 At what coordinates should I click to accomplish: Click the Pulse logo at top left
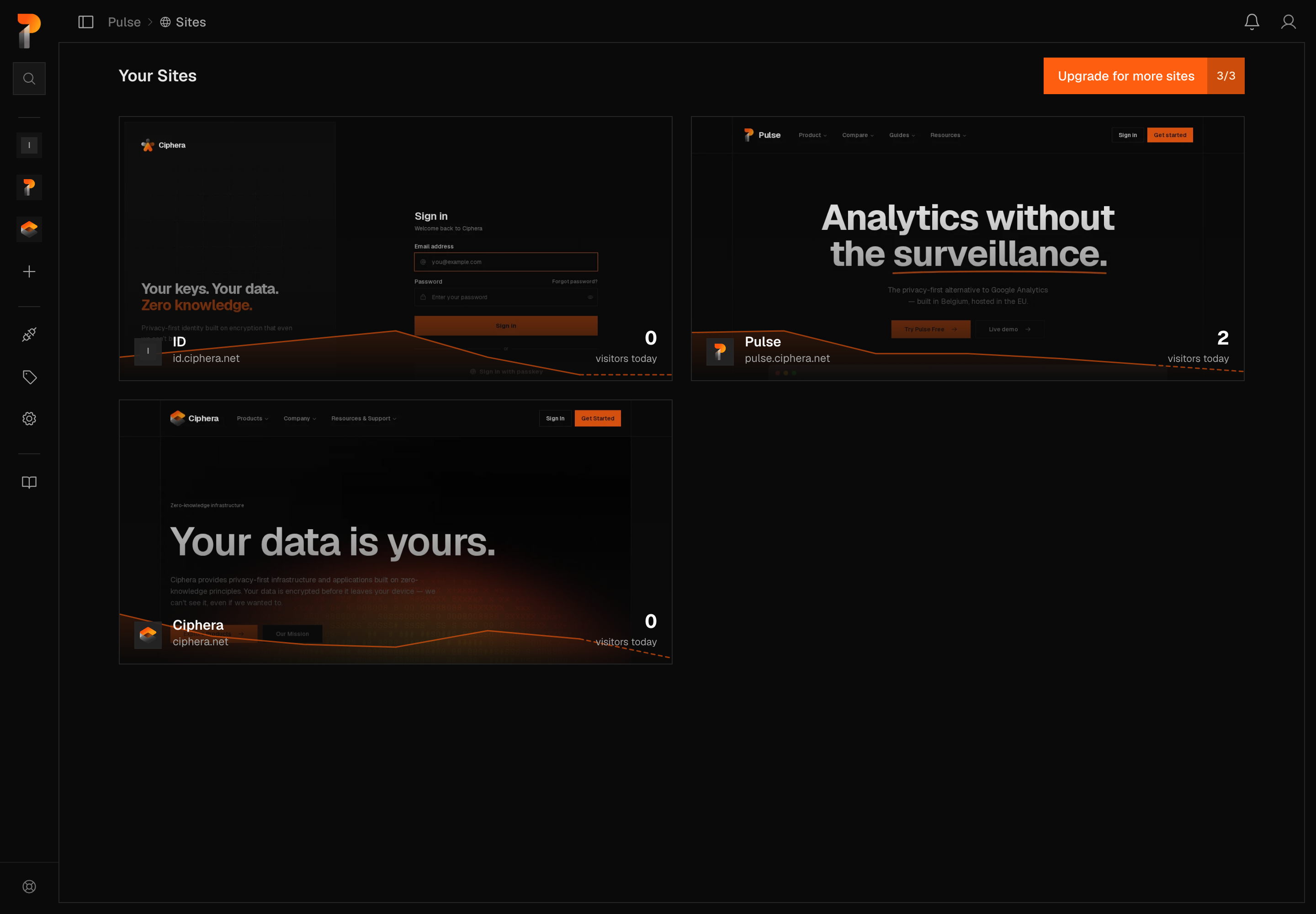pos(29,31)
